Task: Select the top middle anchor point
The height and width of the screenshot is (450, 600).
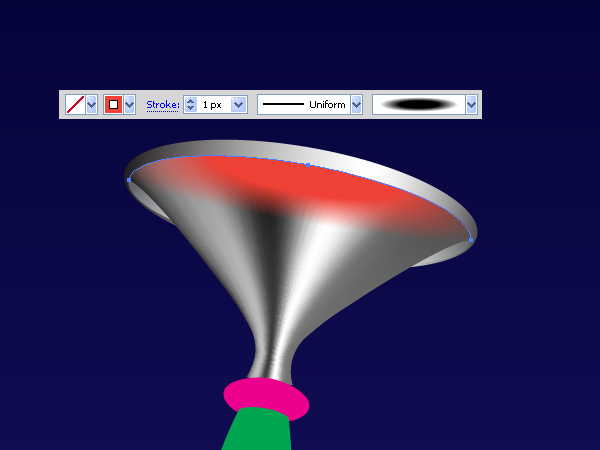Action: point(308,165)
